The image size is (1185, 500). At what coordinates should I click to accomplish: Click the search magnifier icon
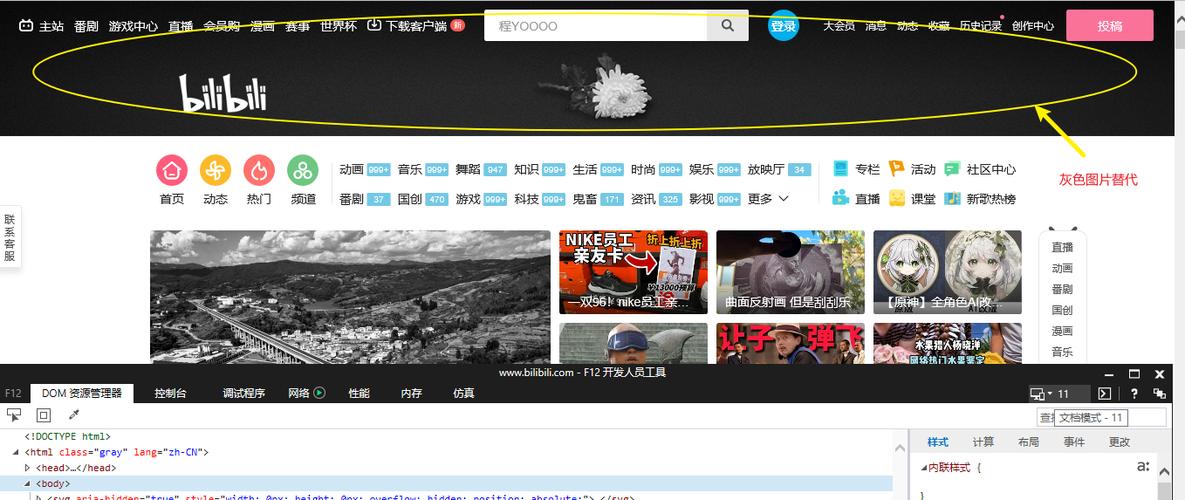click(x=727, y=26)
